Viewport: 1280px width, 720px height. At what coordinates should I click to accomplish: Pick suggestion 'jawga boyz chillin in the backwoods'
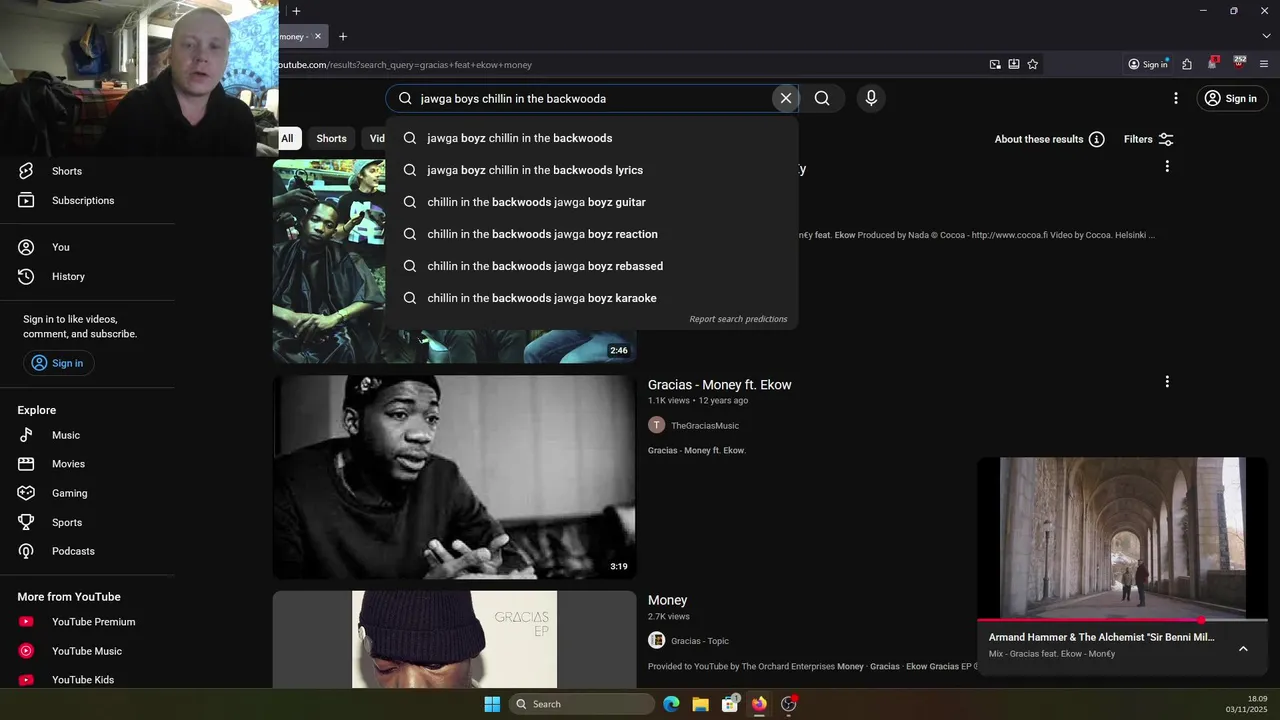pos(592,138)
